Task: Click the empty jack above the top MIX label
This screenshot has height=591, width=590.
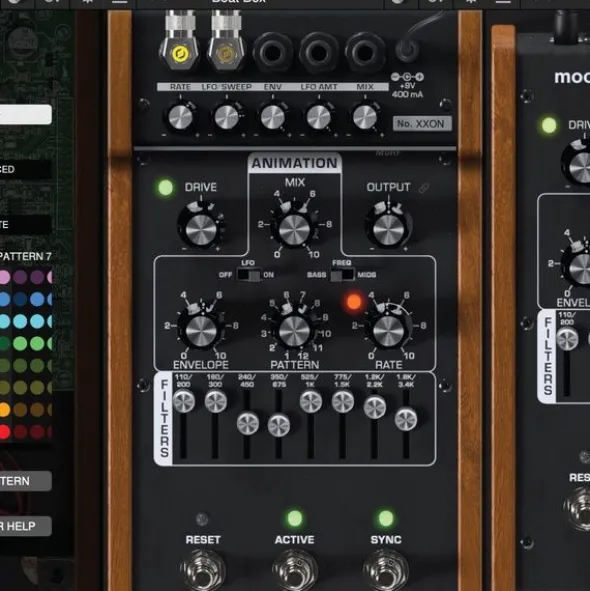Action: [365, 52]
